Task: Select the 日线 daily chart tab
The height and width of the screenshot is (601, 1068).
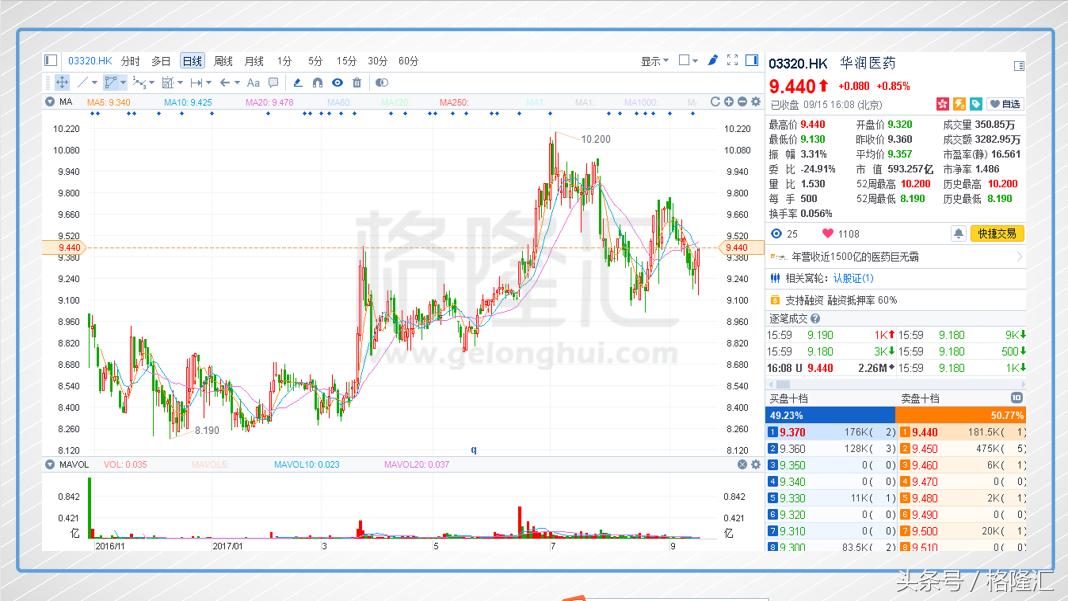Action: click(x=192, y=61)
